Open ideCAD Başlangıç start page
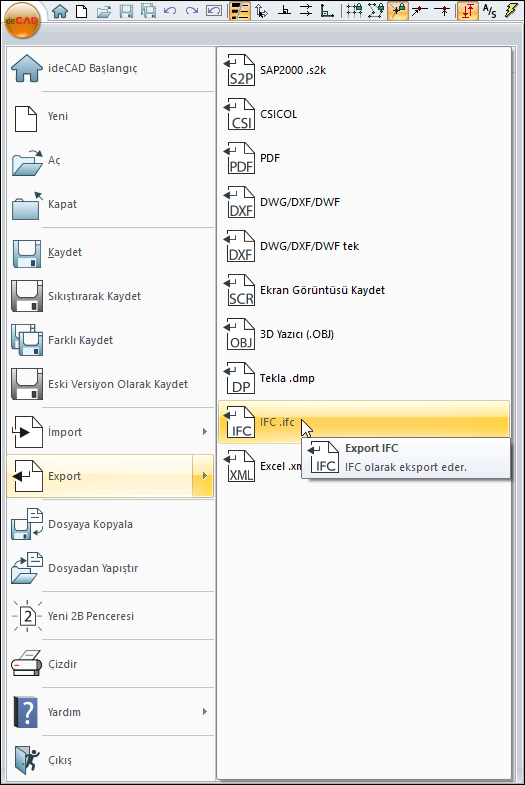 [x=111, y=69]
